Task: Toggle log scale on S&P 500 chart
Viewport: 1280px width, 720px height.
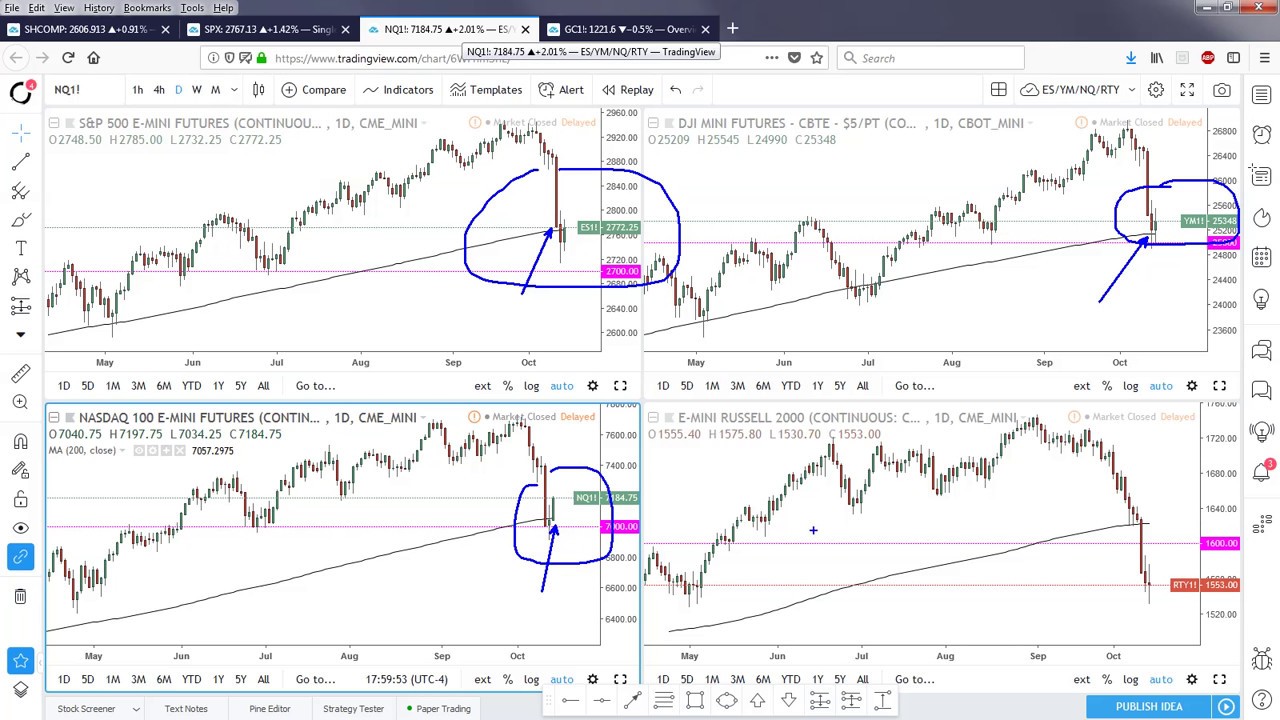Action: (531, 386)
